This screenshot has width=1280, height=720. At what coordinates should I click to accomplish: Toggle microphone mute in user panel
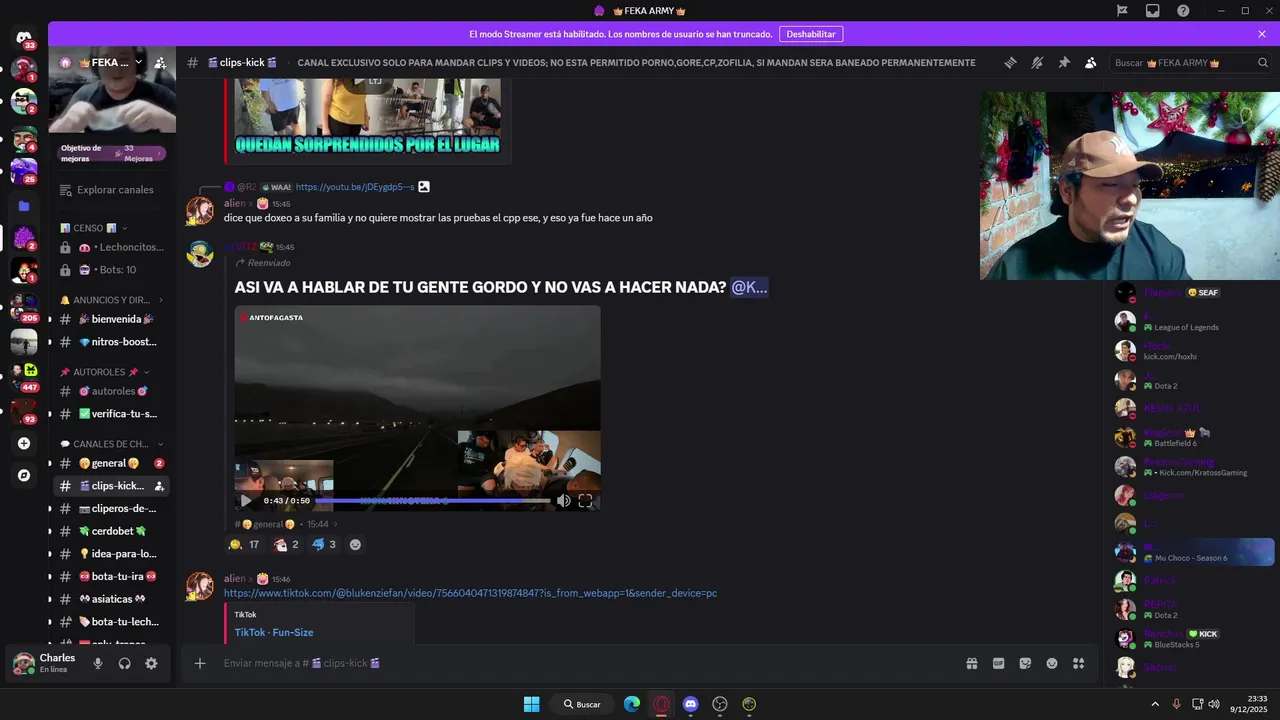click(x=98, y=663)
